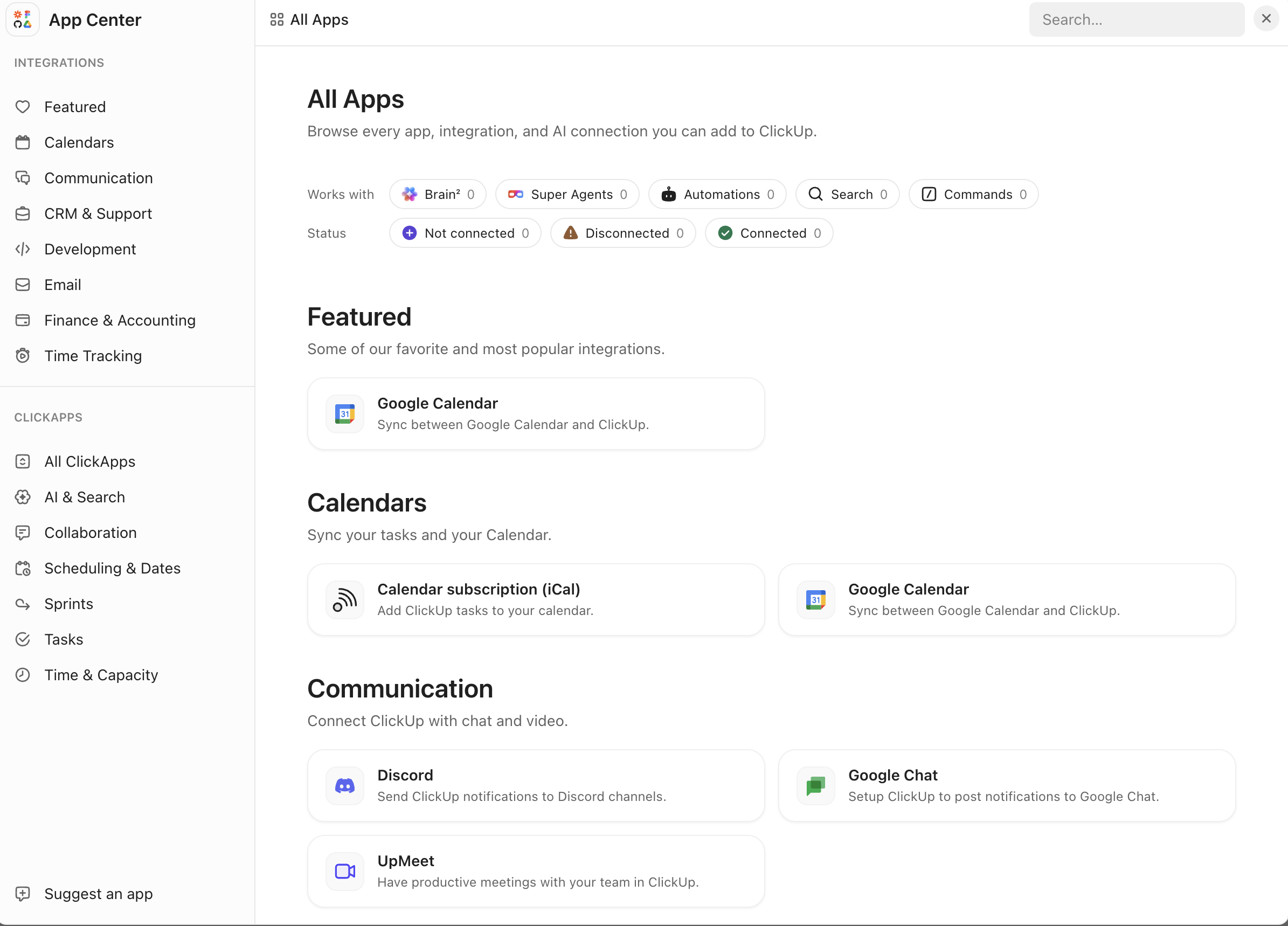Open the Discord integration card
Screen dimensions: 1288x926
[536, 786]
